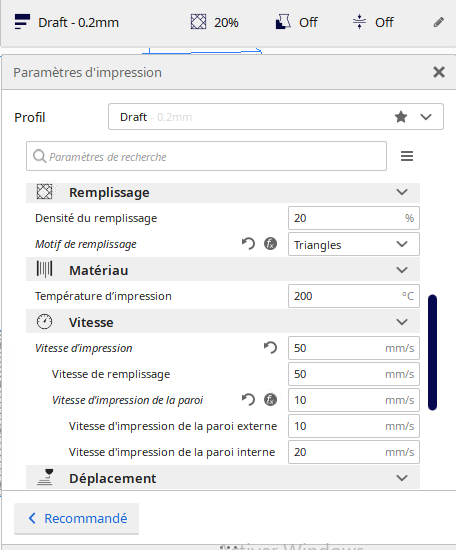
Task: Click the settings list vertical scrollbar
Action: coord(432,352)
